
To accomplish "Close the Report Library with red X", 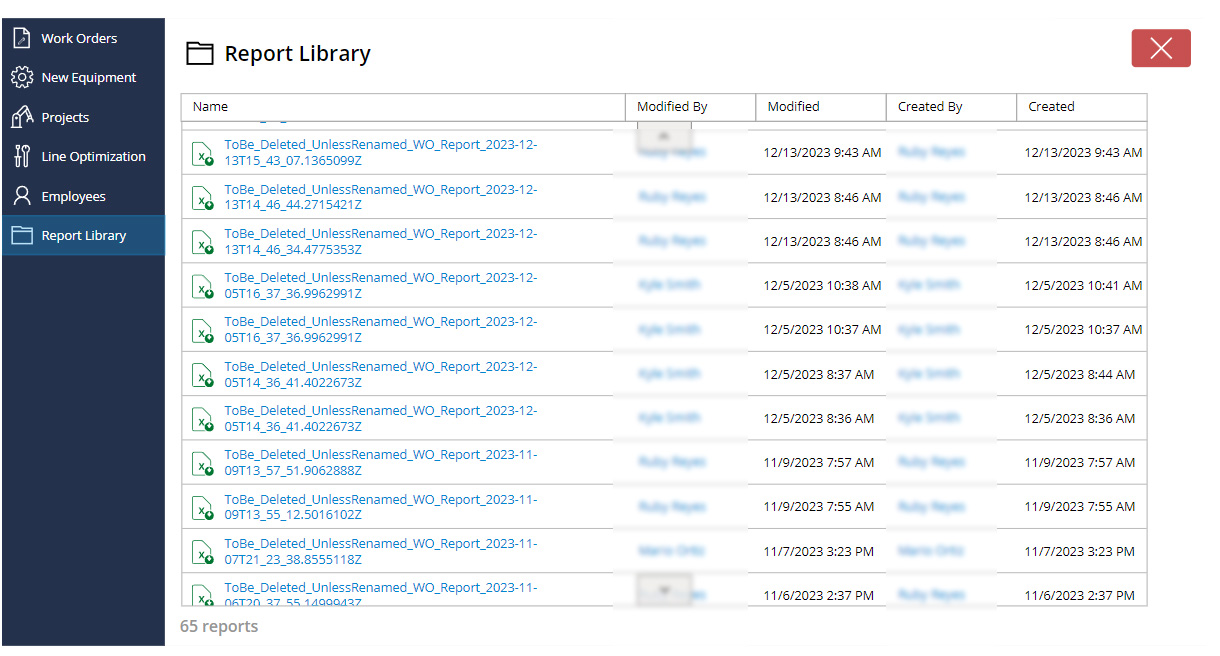I will point(1160,48).
